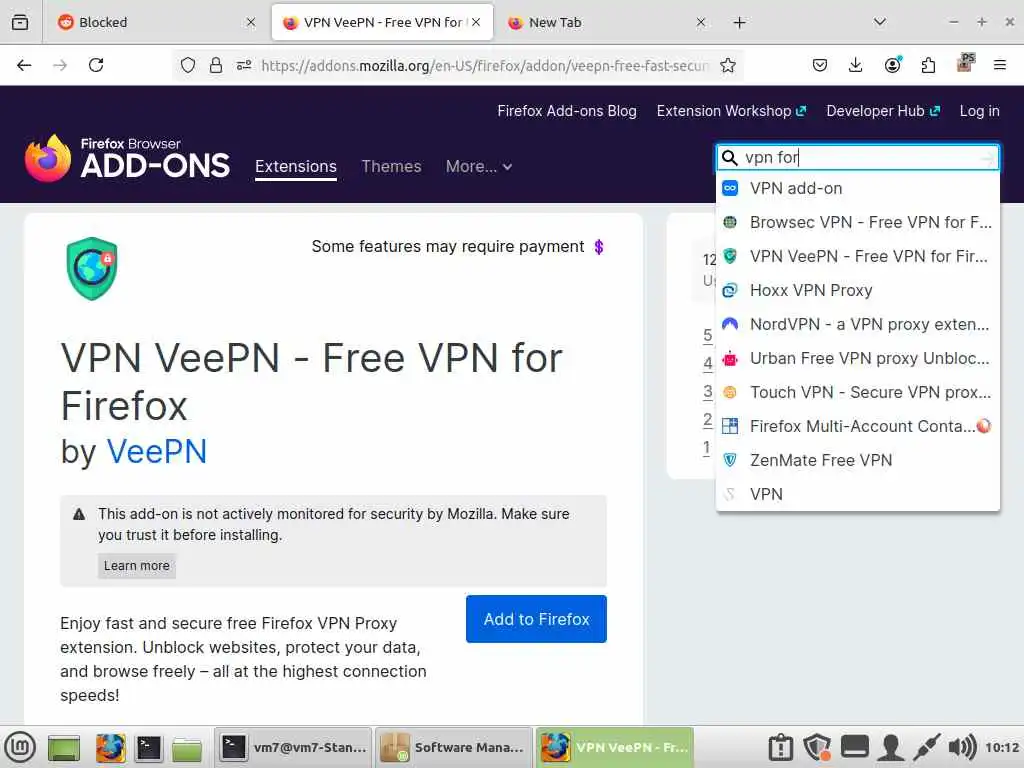
Task: Launch Firefox from taskbar launcher
Action: tap(110, 748)
